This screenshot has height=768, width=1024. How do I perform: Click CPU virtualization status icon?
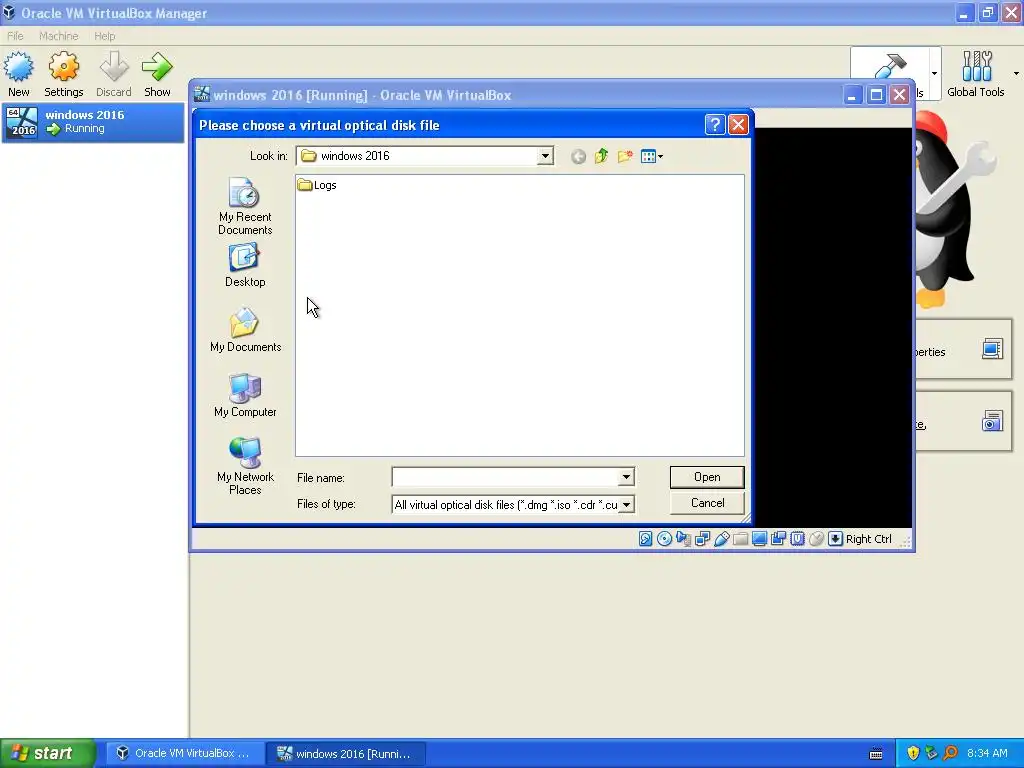click(x=797, y=539)
